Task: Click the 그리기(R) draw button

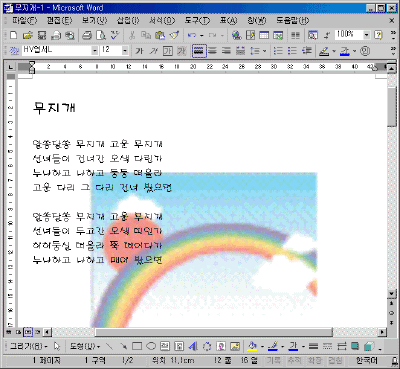Action: pyautogui.click(x=28, y=346)
